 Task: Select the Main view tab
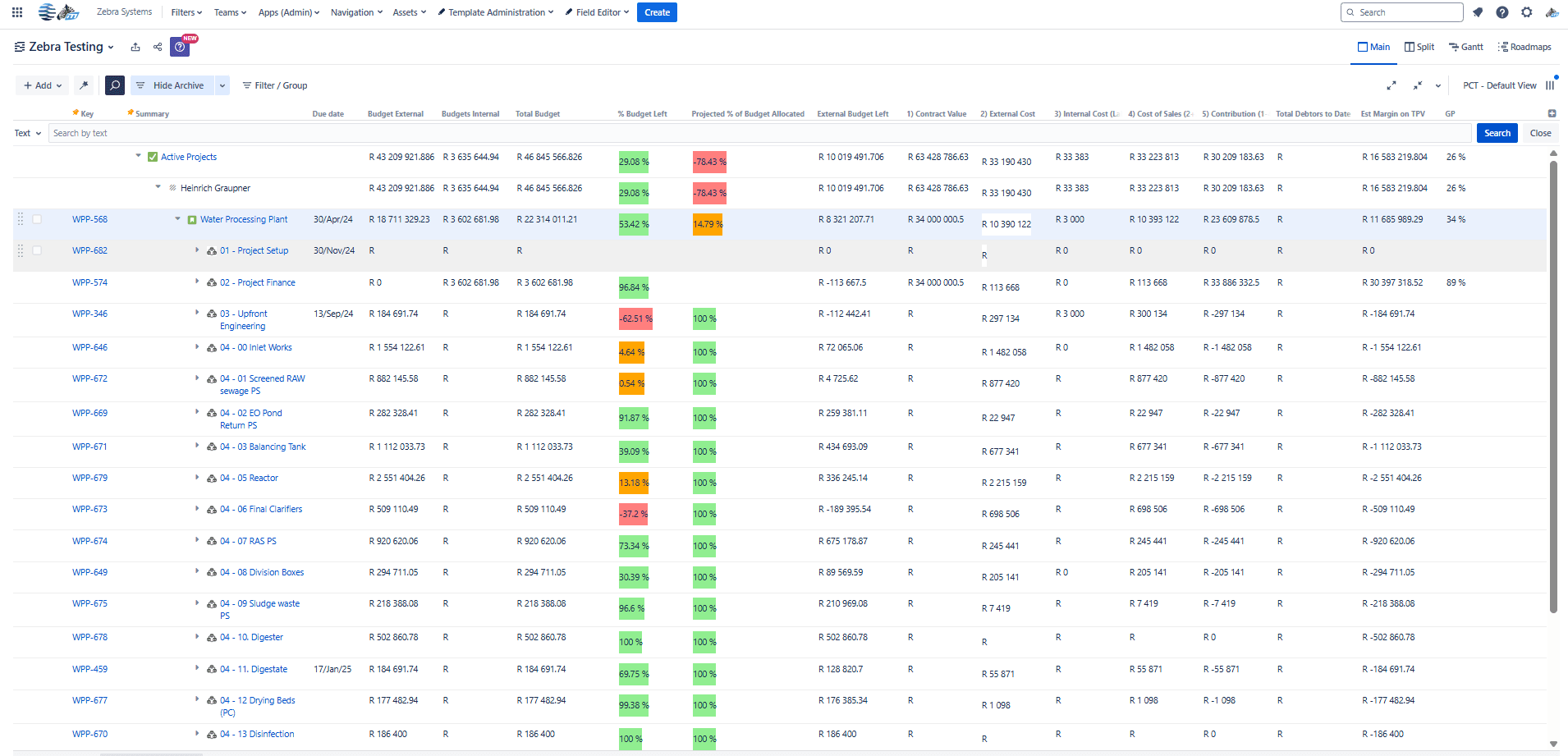click(x=1373, y=47)
